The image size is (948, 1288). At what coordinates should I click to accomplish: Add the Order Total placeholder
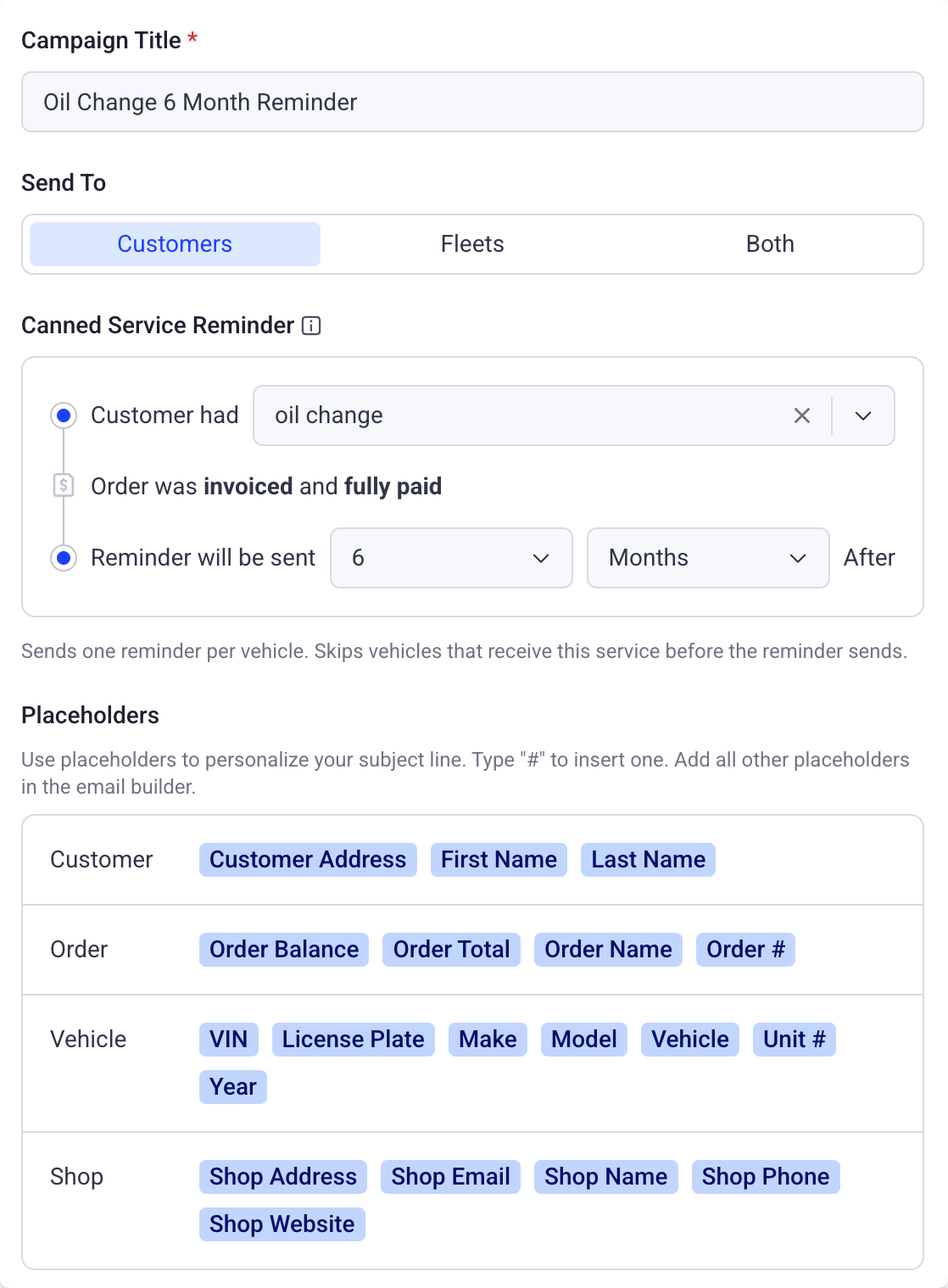pyautogui.click(x=451, y=950)
